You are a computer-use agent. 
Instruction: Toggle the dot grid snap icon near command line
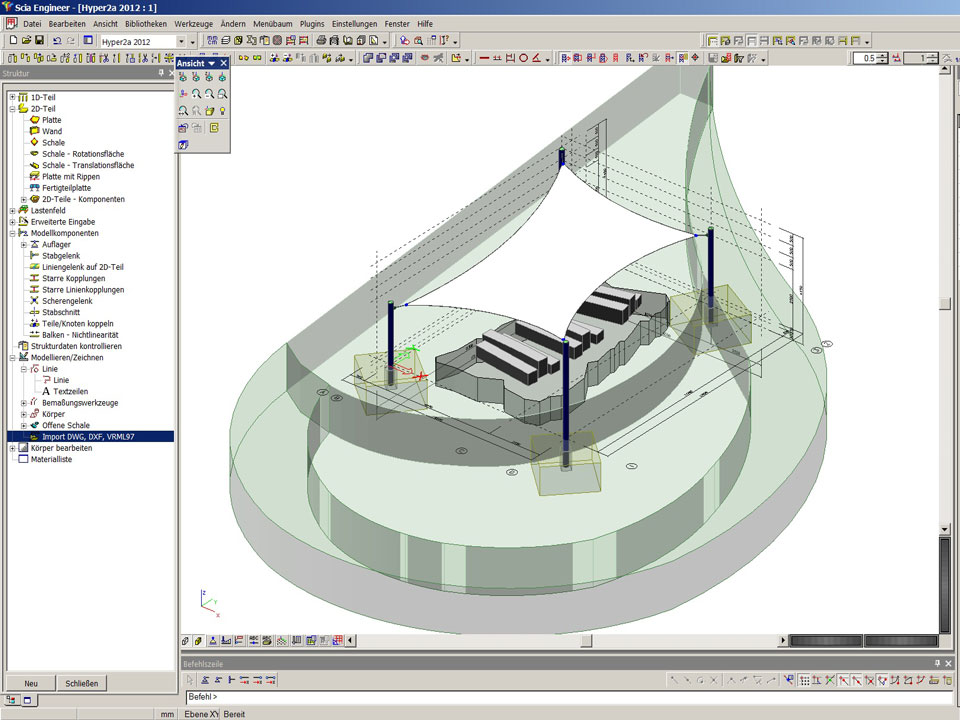tap(805, 680)
